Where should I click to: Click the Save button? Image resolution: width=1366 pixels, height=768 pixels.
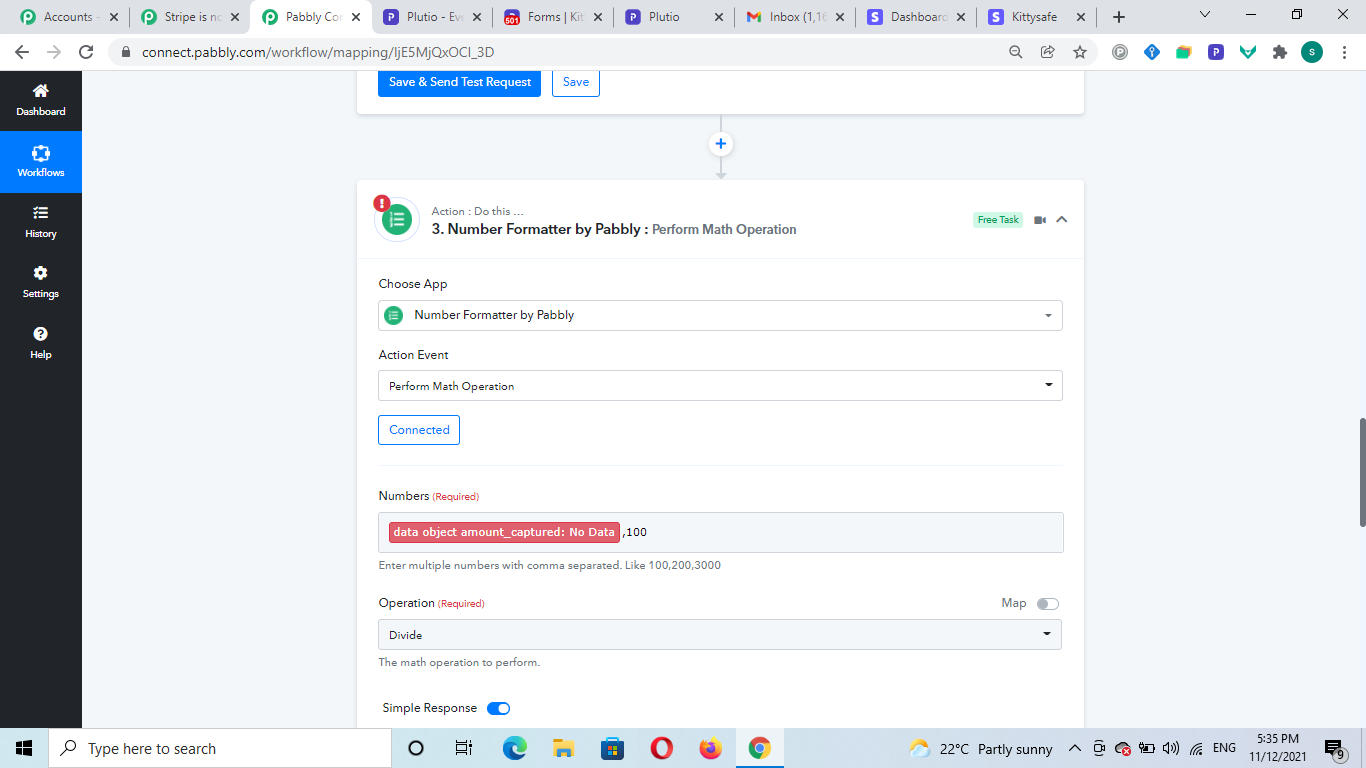click(x=576, y=82)
